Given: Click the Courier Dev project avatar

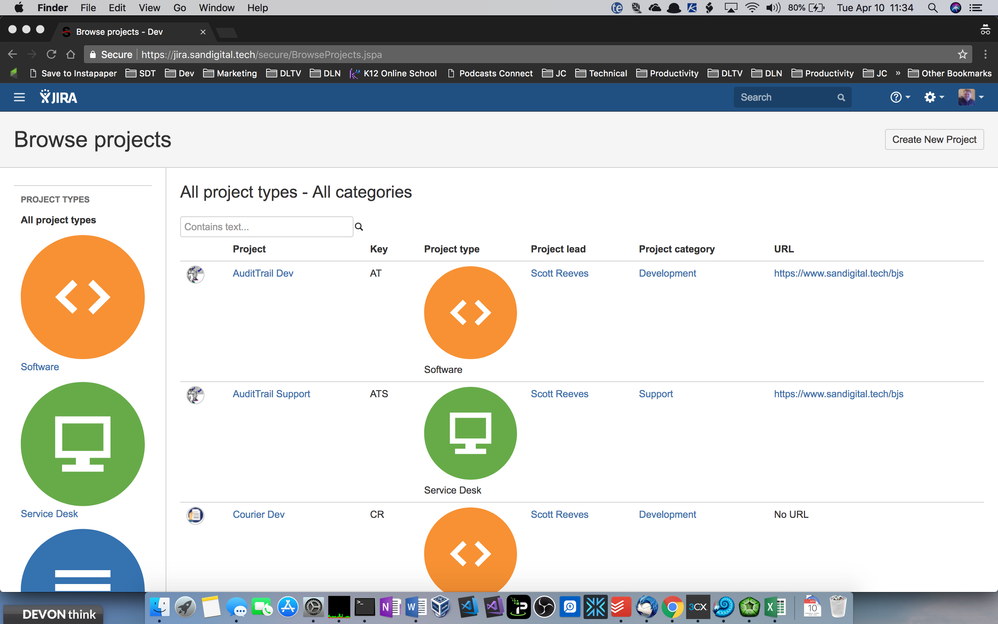Looking at the screenshot, I should click(195, 514).
